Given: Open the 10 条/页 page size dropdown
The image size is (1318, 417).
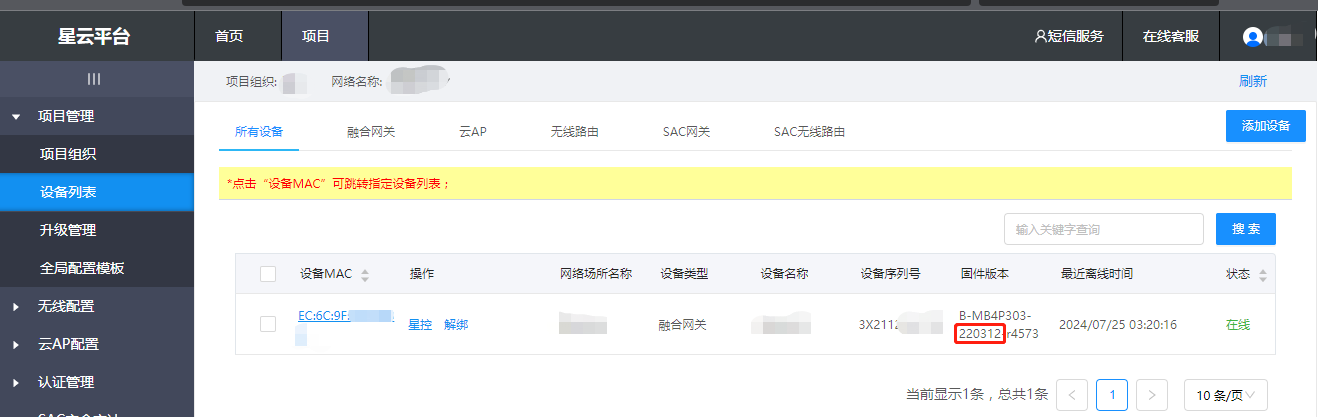Looking at the screenshot, I should point(1225,394).
